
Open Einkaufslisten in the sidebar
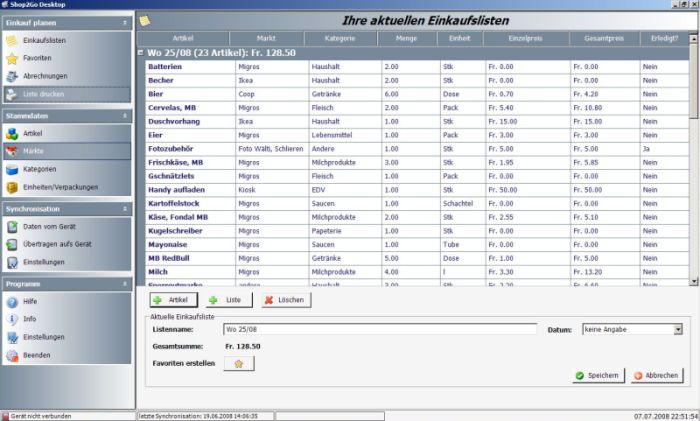click(44, 40)
